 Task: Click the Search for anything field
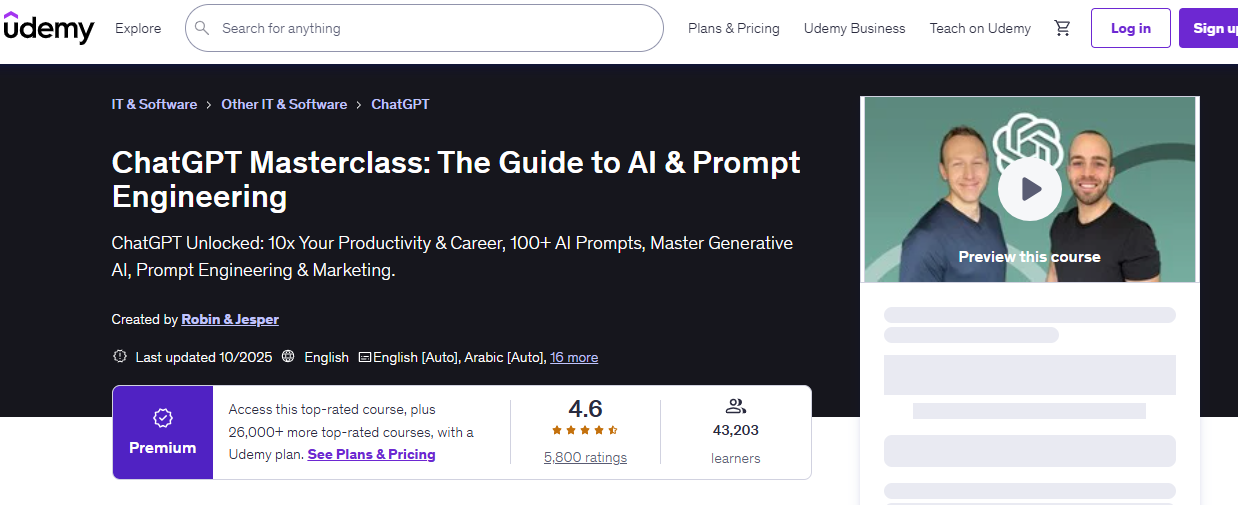(430, 28)
